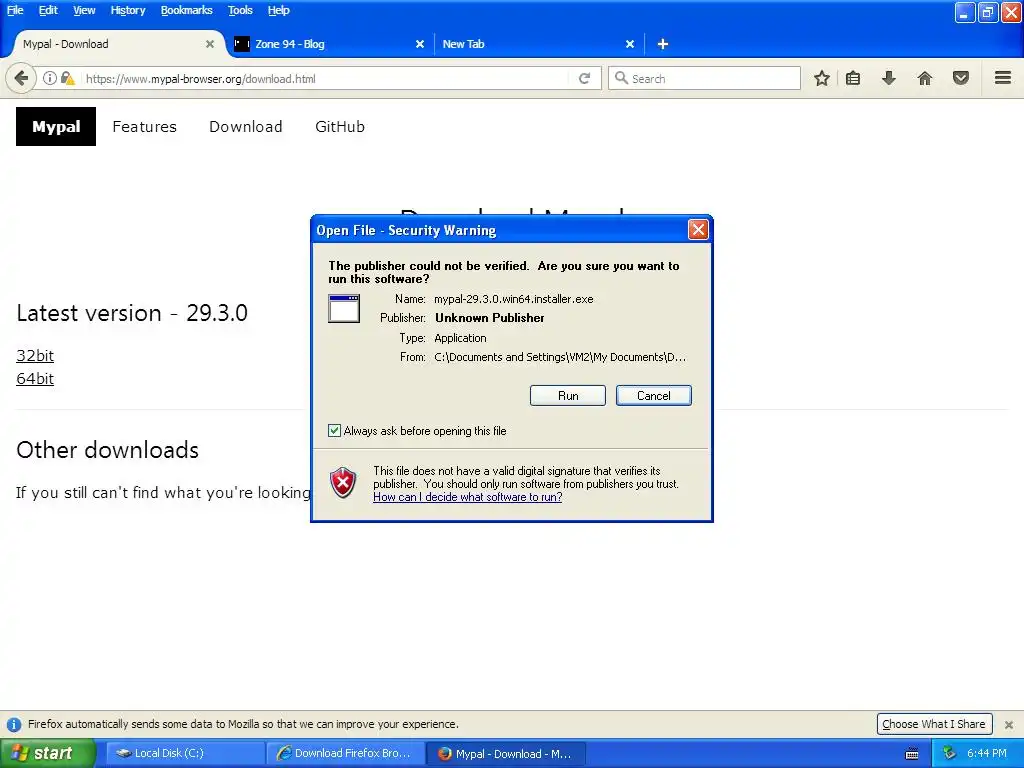Open a new tab with plus icon
This screenshot has height=768, width=1024.
coord(663,44)
